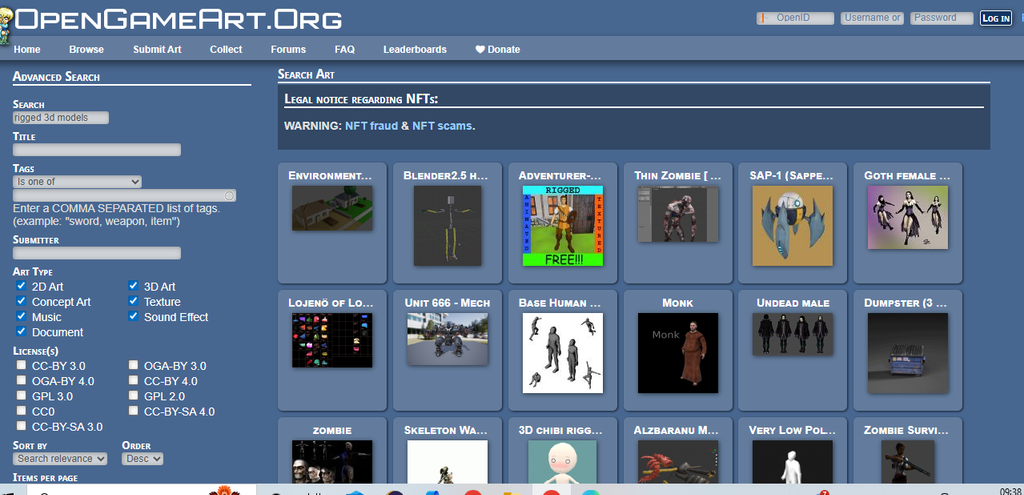
Task: Open the Browse menu
Action: coord(86,50)
